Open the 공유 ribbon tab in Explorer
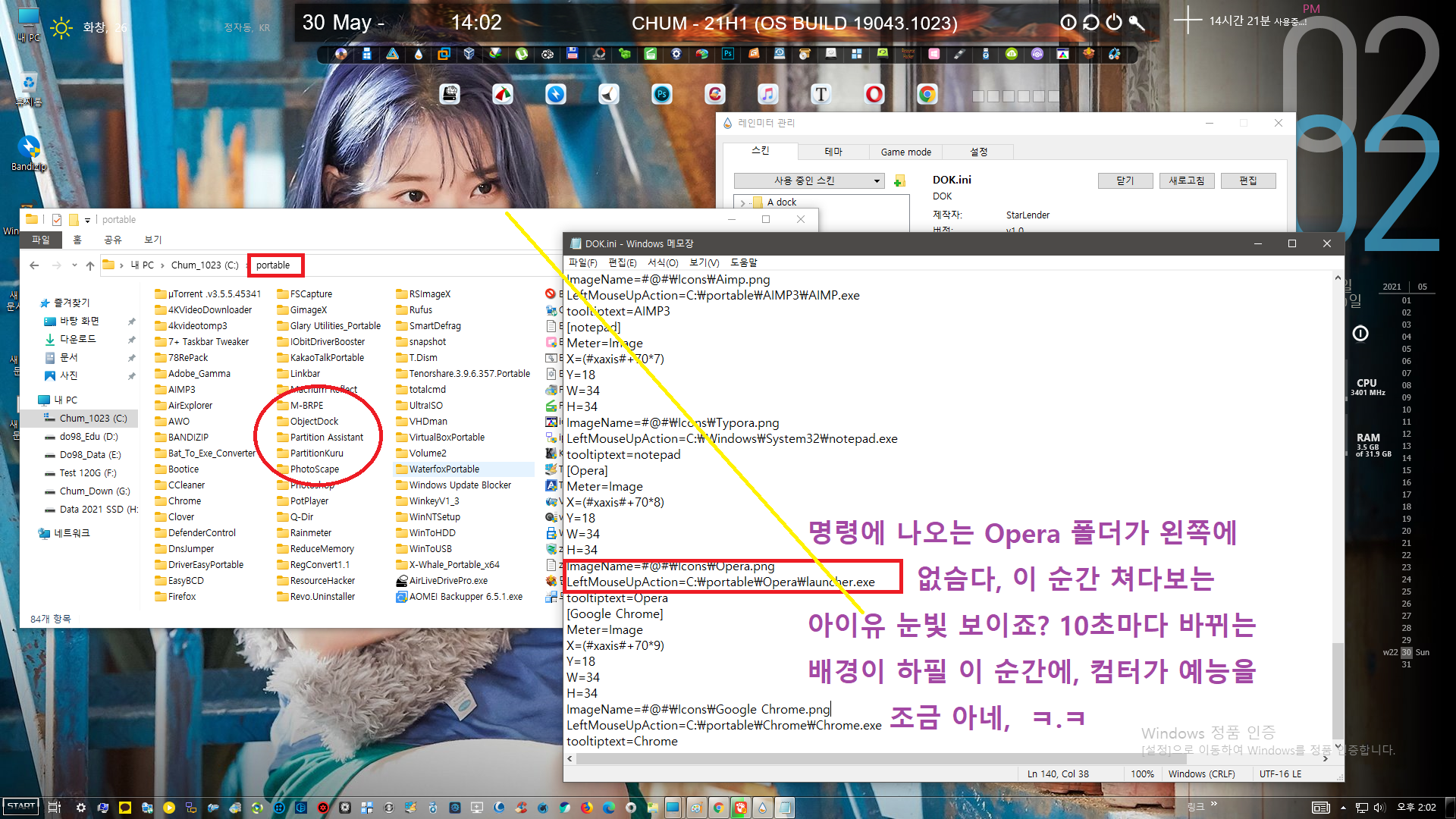 (x=112, y=240)
